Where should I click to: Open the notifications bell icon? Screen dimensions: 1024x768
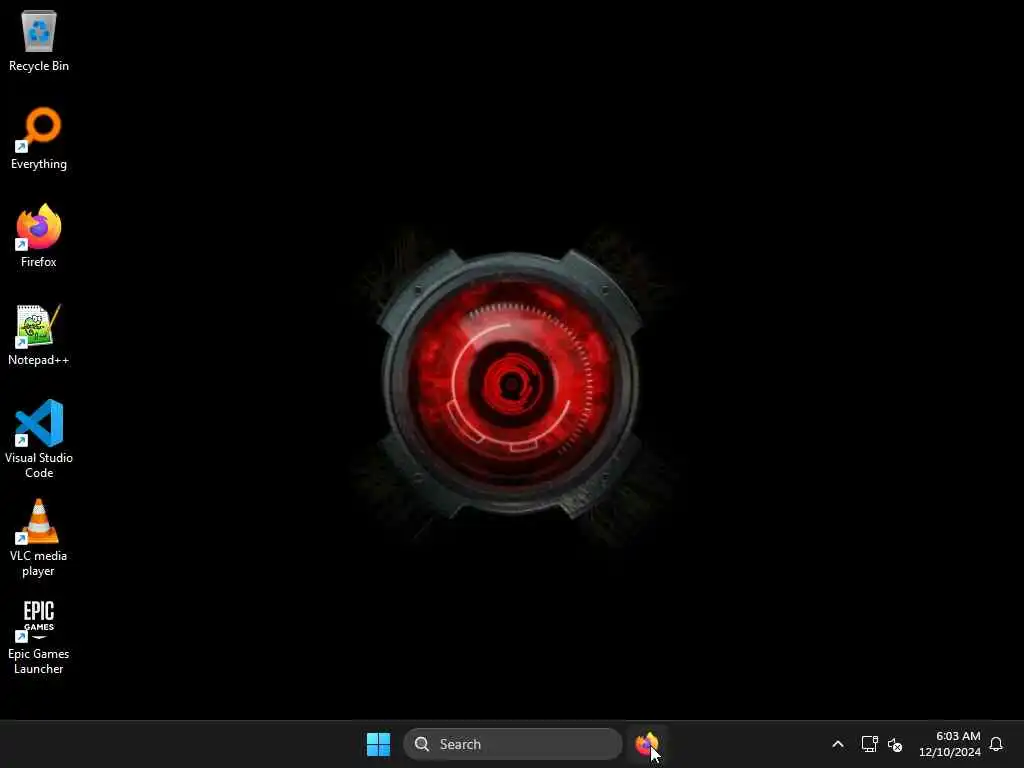pos(996,744)
